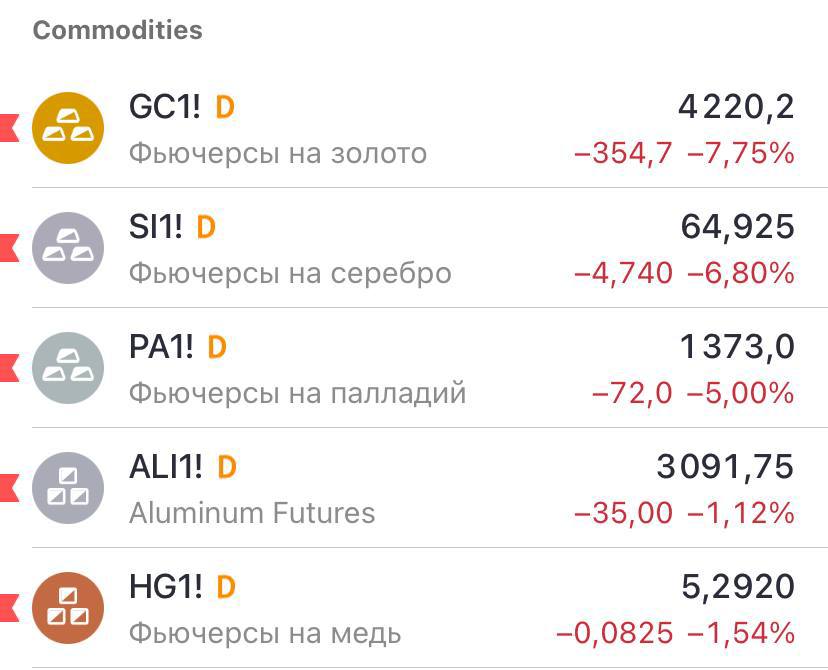Click the red marker beside the SI1! row

point(8,248)
